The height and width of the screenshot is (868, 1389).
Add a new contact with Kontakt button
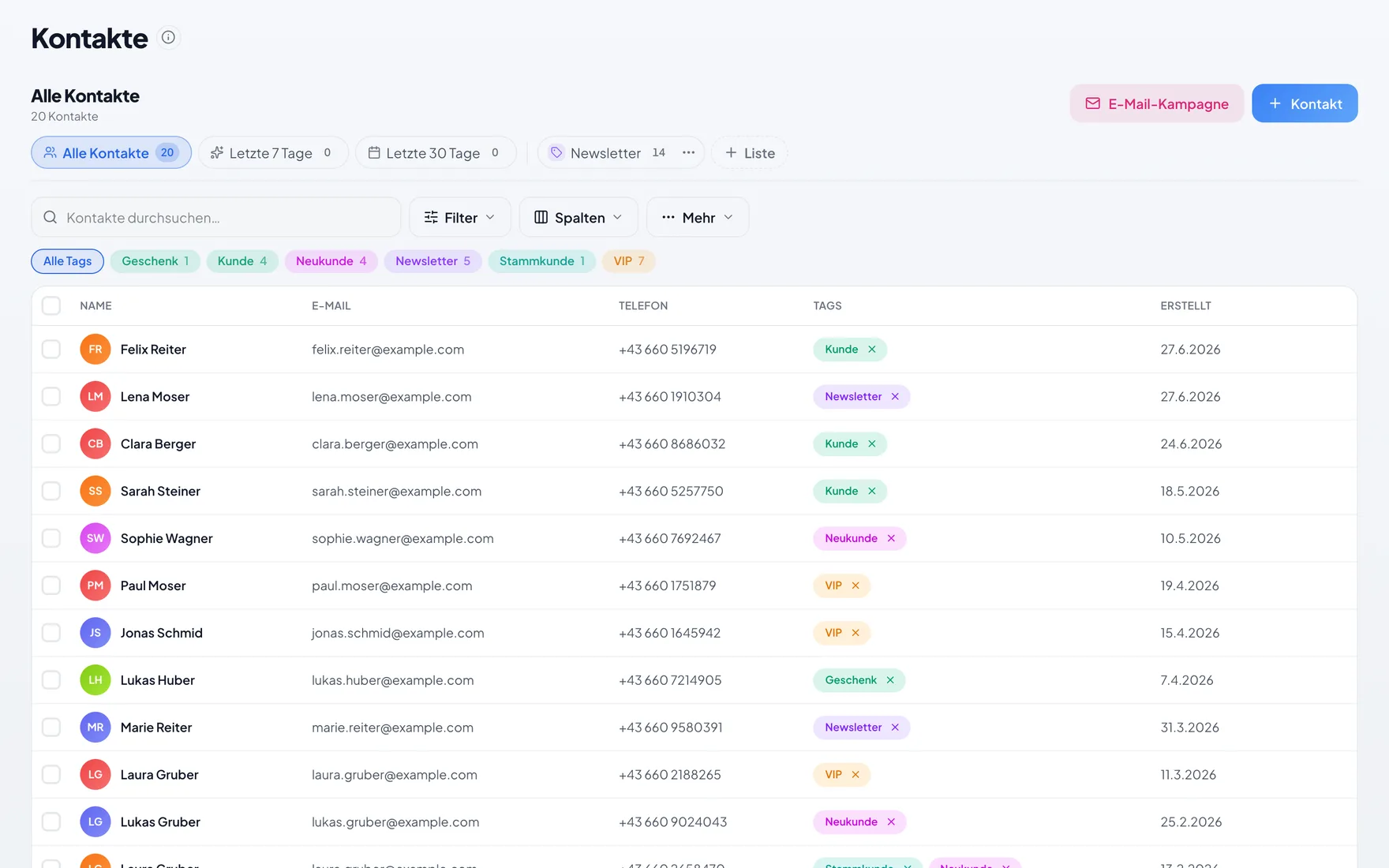coord(1305,103)
